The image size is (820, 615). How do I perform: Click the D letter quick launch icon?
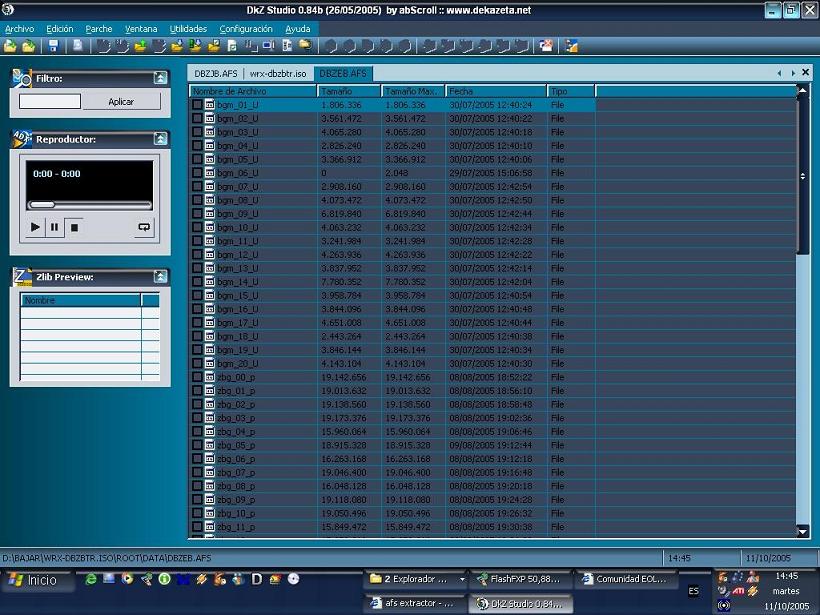click(257, 579)
